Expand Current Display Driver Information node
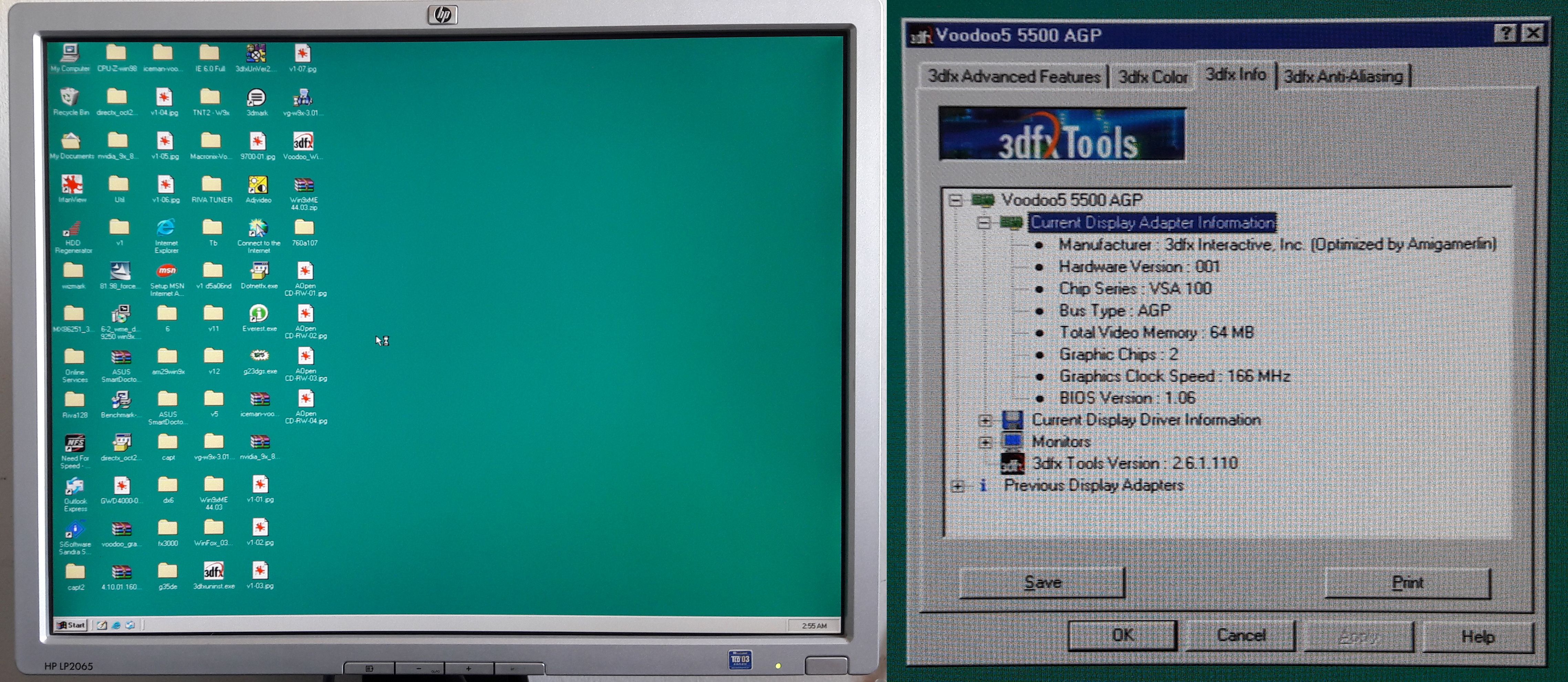The height and width of the screenshot is (682, 1568). (x=986, y=420)
